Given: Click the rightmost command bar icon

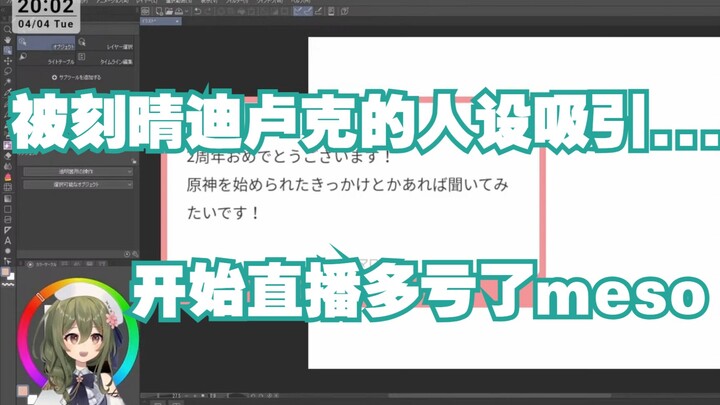Looking at the screenshot, I should 344,11.
